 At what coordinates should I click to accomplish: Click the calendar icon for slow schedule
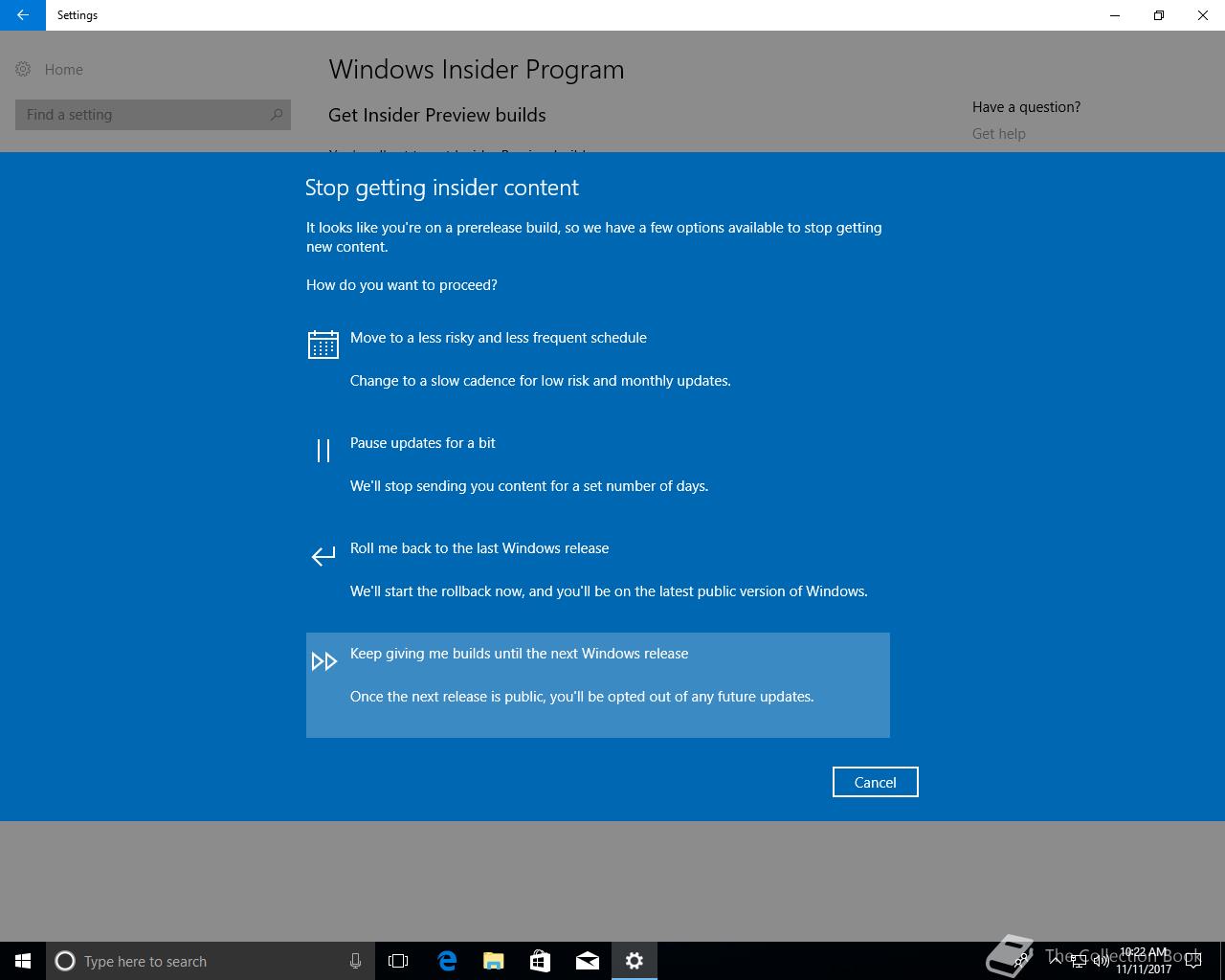pyautogui.click(x=323, y=345)
